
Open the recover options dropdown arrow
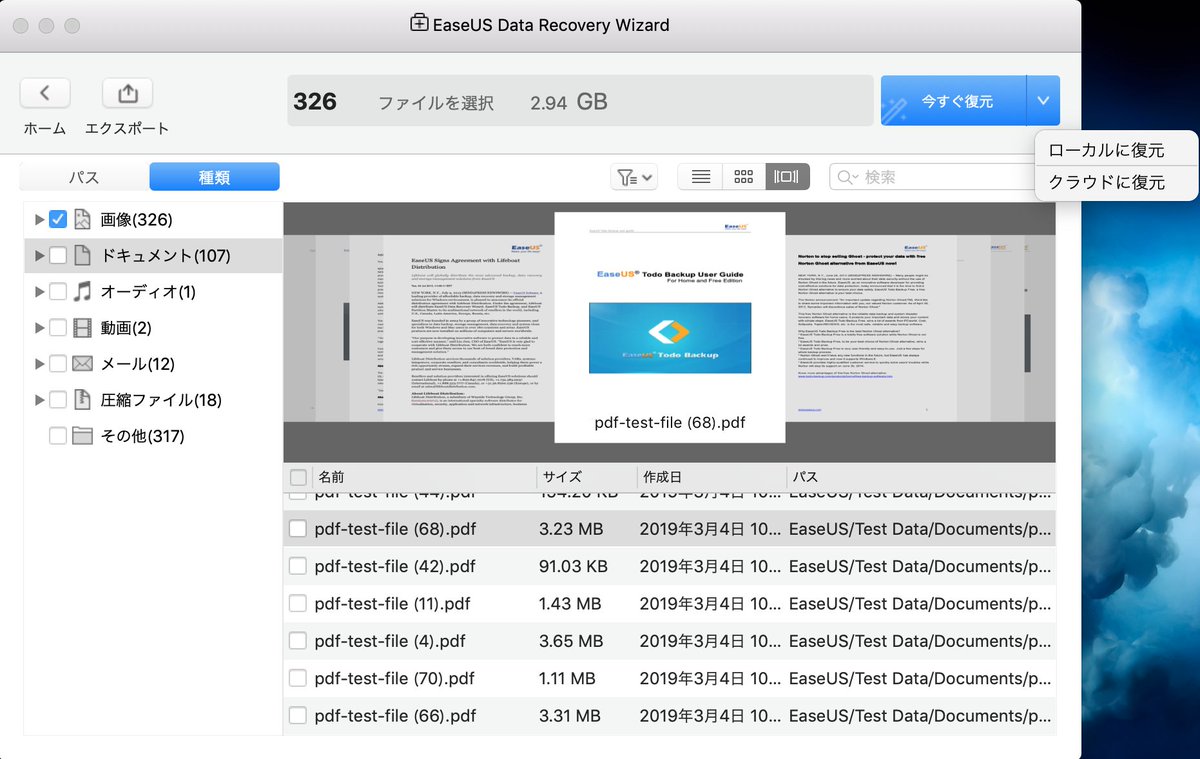click(1043, 101)
